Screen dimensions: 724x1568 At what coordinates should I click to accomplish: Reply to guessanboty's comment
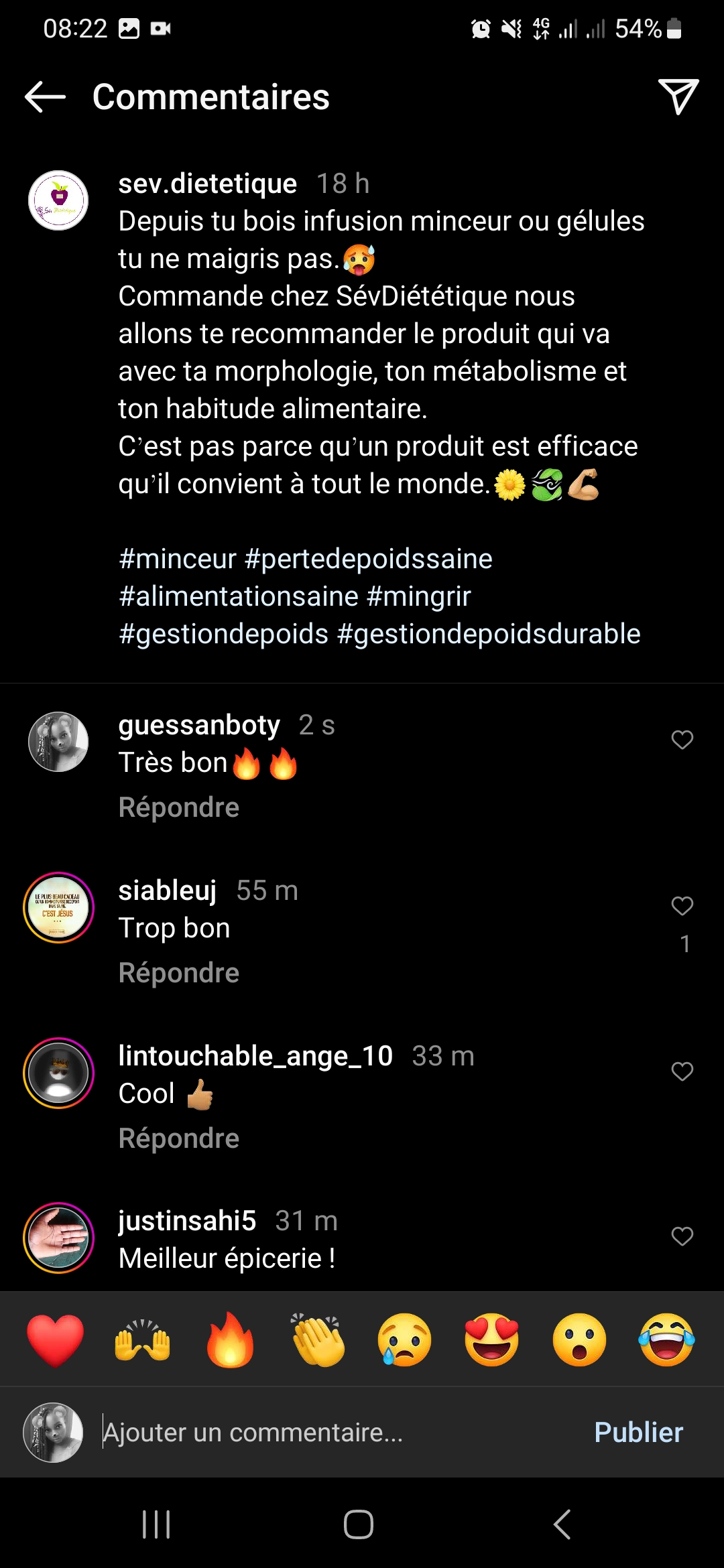(179, 807)
